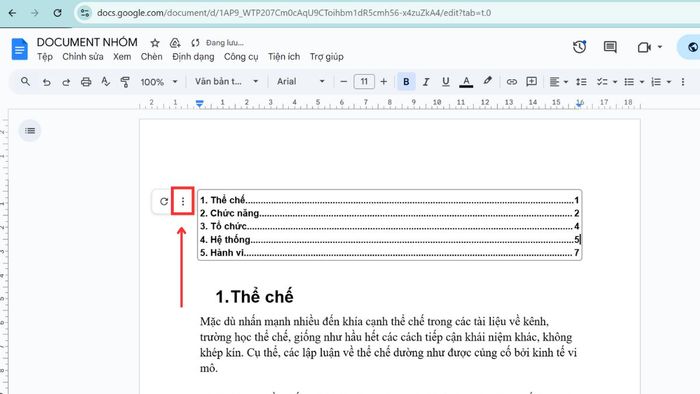Click the browser forward arrow
The image size is (700, 394).
pyautogui.click(x=34, y=13)
